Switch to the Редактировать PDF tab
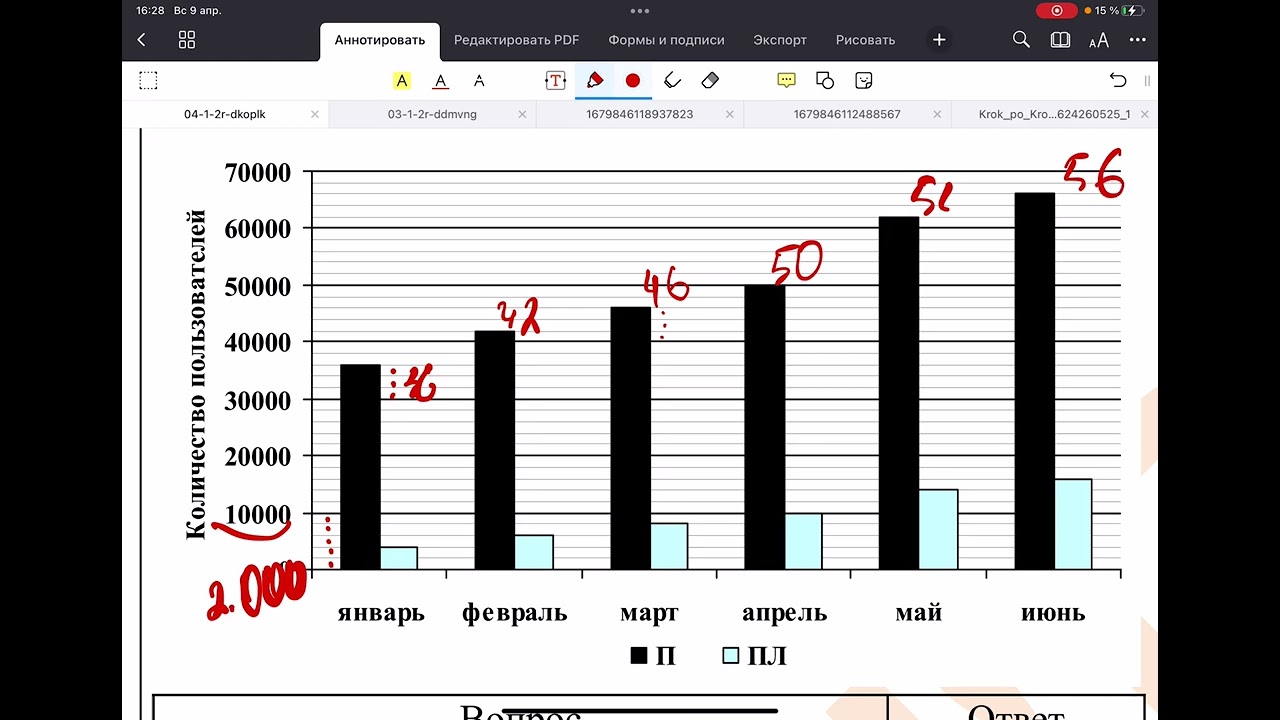Screen dimensions: 1280x720 tap(516, 40)
